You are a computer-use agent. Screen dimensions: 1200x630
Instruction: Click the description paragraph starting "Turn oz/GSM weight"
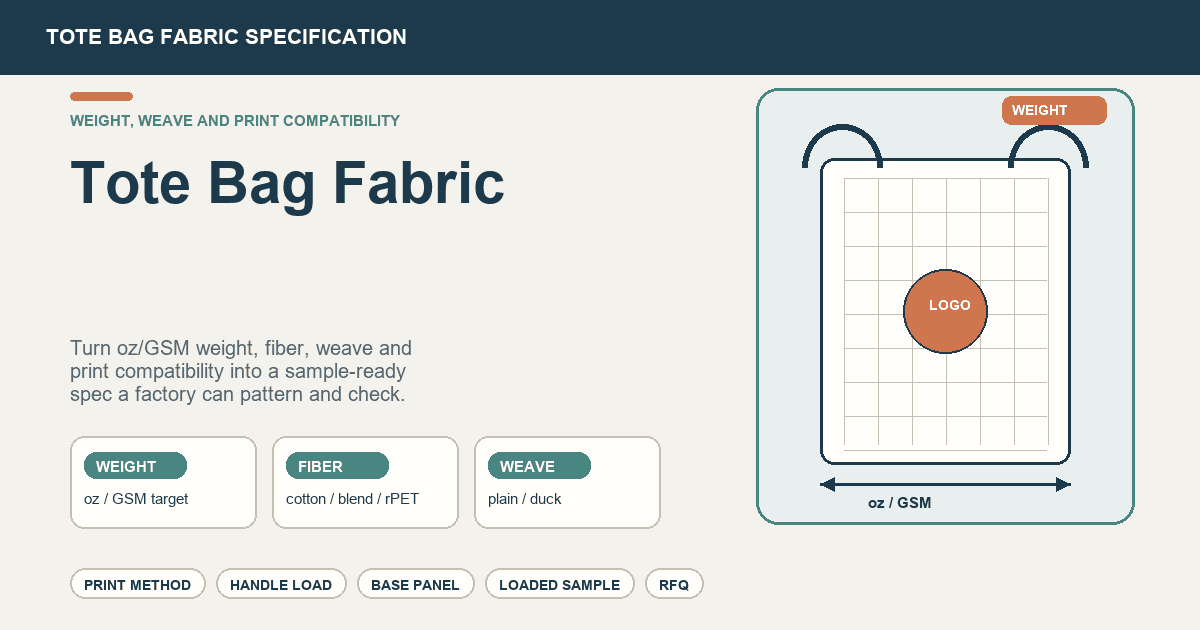click(241, 372)
